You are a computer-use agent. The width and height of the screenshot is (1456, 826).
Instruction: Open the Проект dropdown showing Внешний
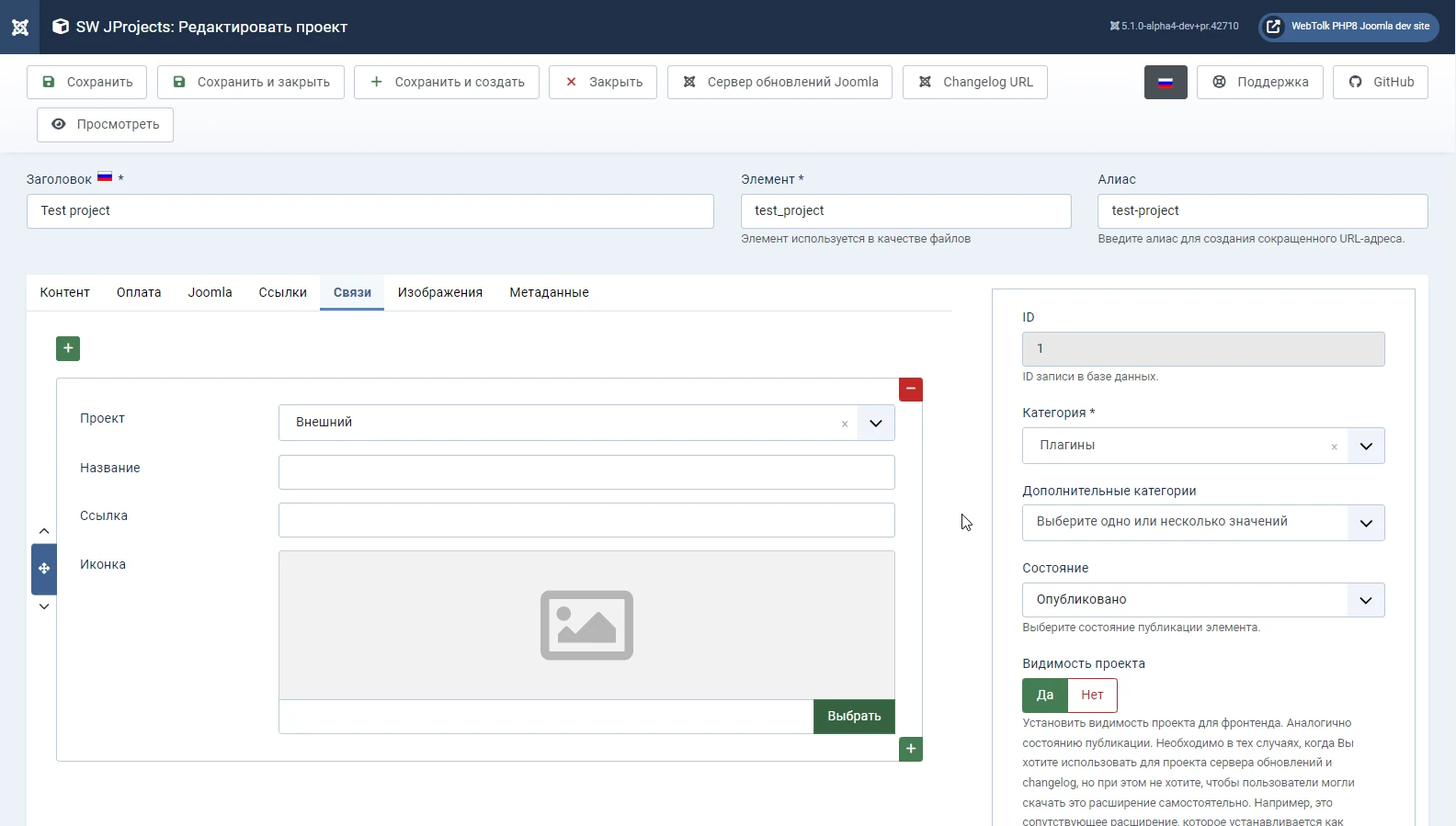click(x=586, y=423)
